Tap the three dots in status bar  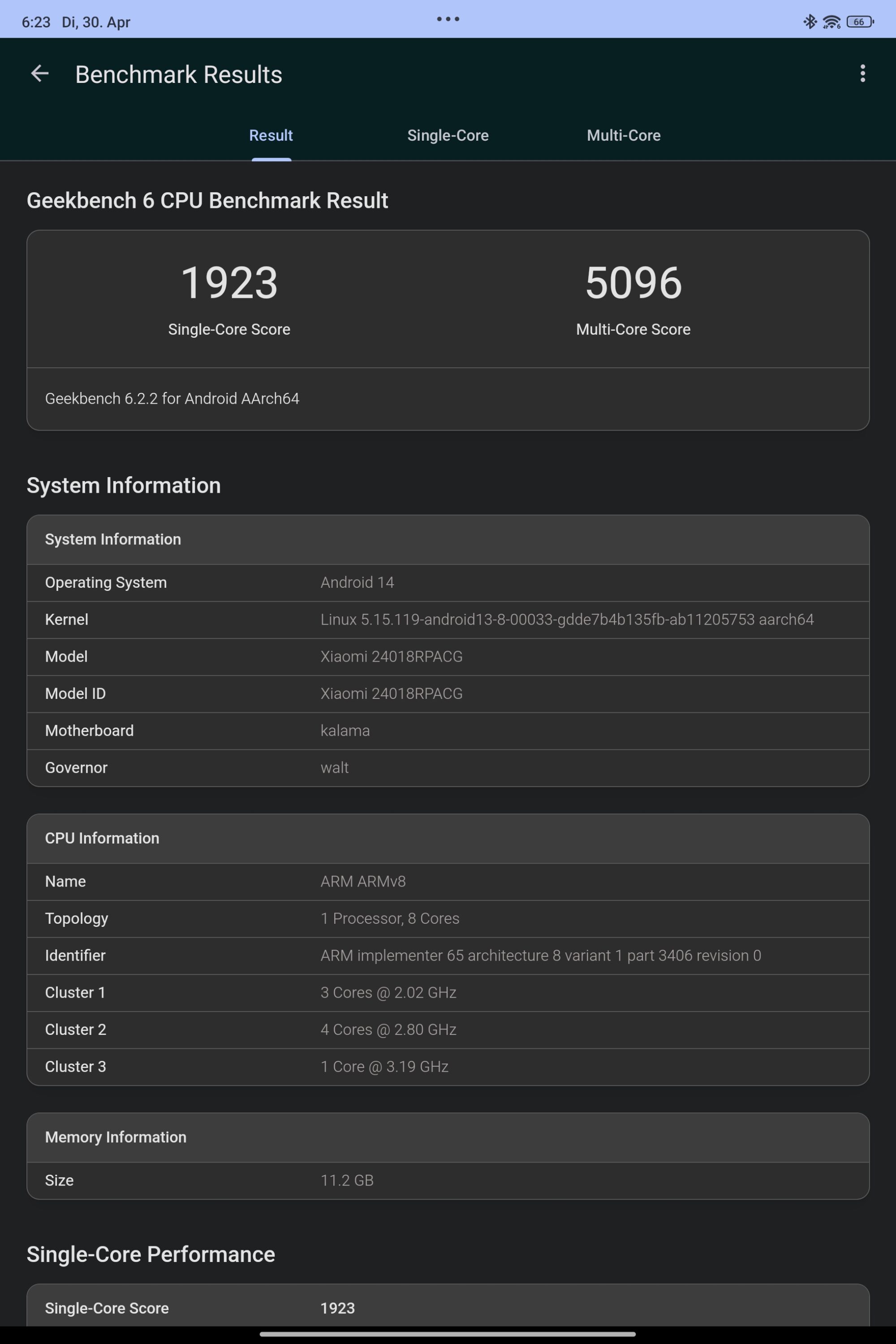tap(448, 19)
